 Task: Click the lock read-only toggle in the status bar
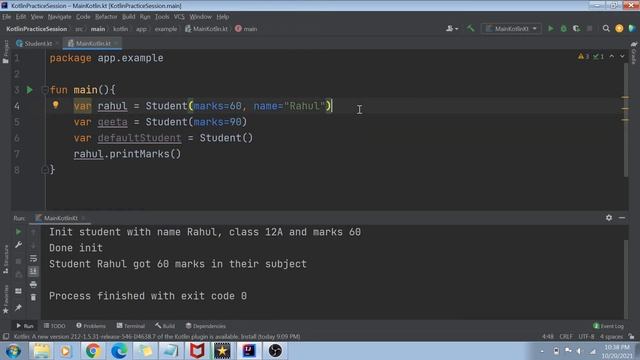pyautogui.click(x=631, y=336)
